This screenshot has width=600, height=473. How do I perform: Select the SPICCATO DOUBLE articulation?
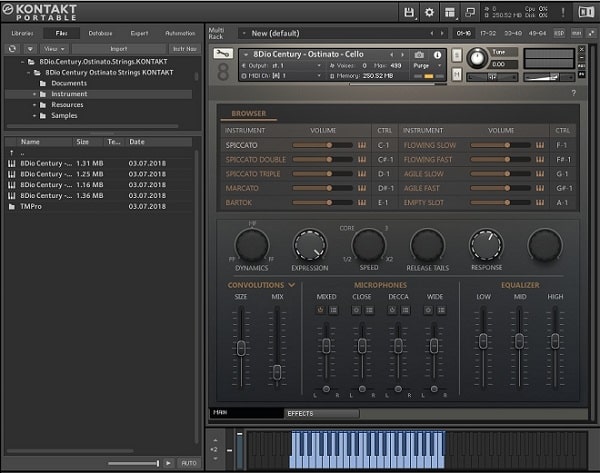(x=256, y=159)
